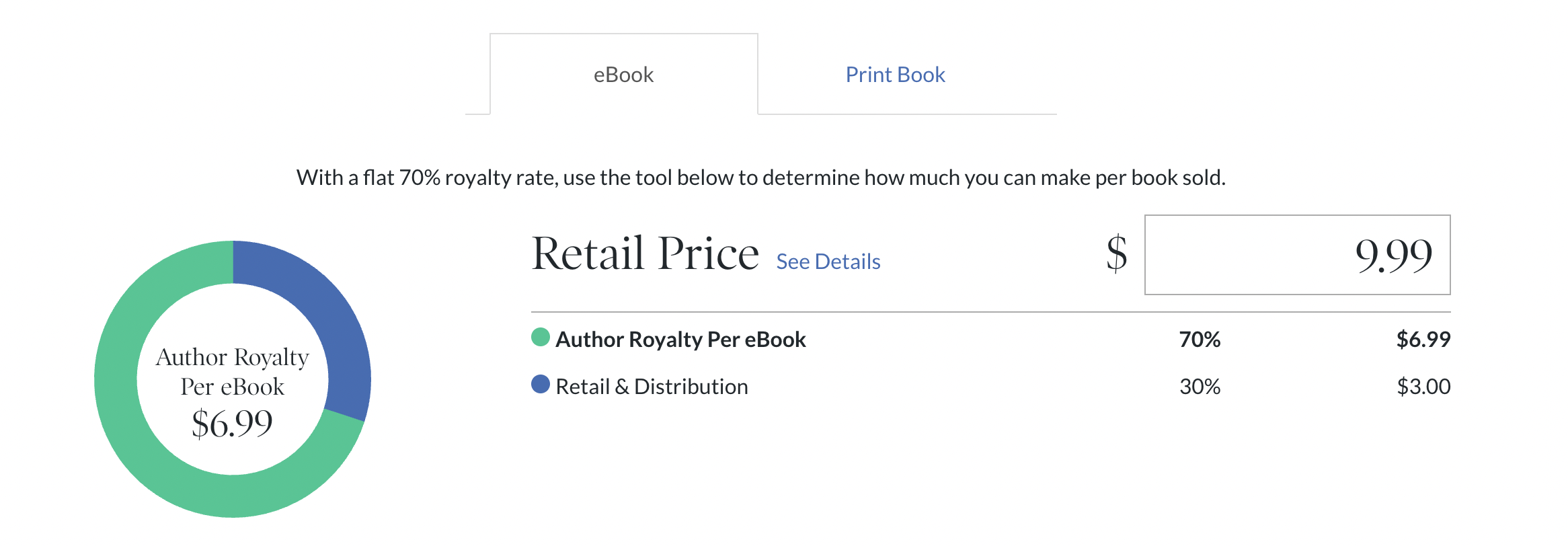Click the $6.99 amount inside the donut

(232, 424)
